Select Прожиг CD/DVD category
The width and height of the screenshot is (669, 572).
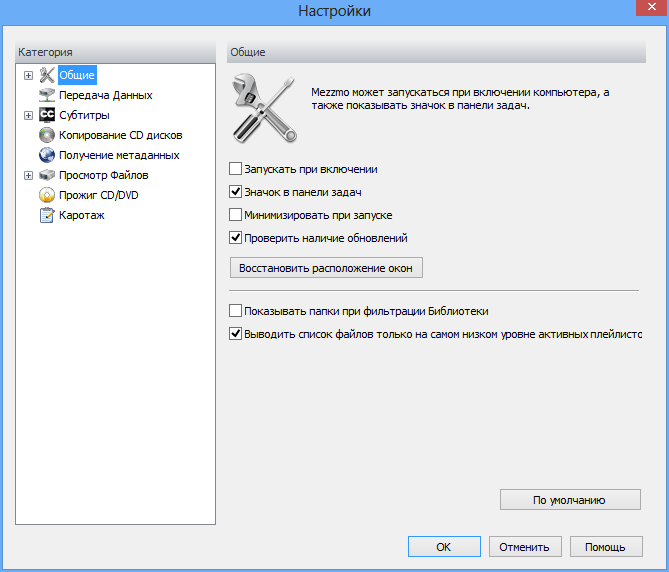[99, 195]
